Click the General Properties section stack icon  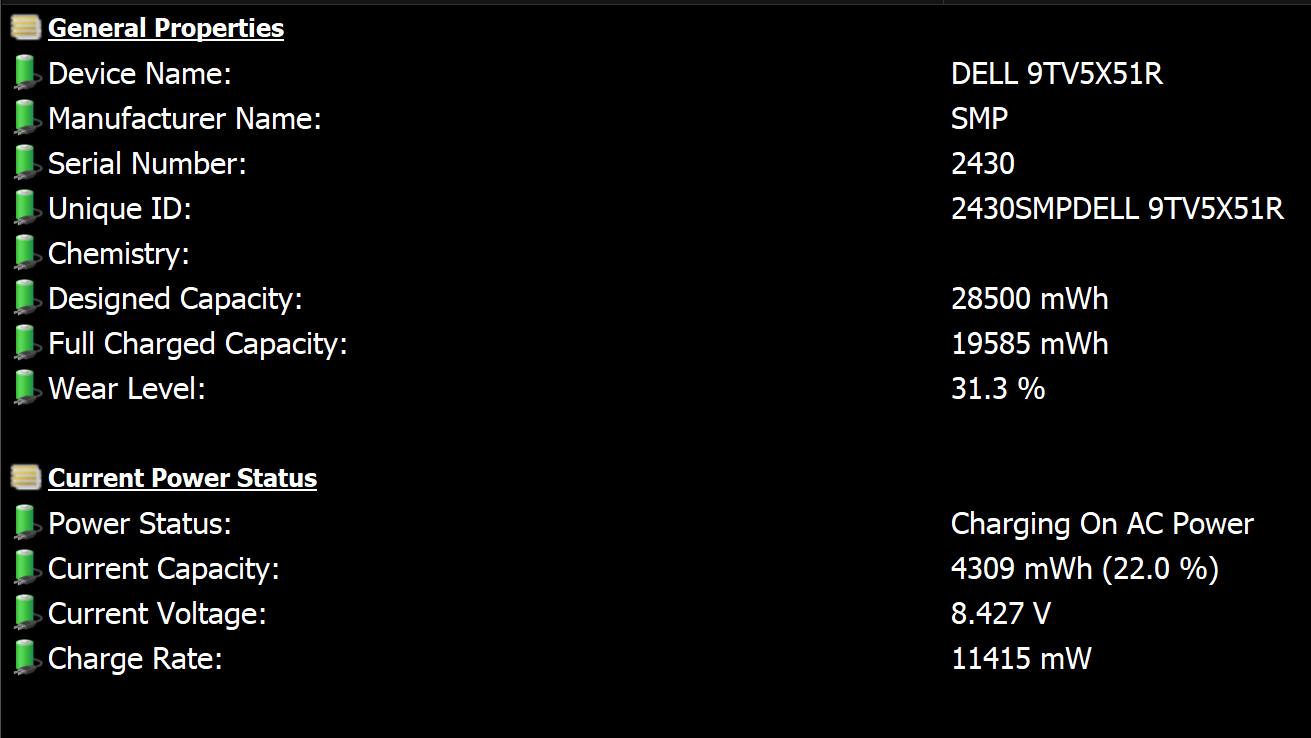pos(26,28)
